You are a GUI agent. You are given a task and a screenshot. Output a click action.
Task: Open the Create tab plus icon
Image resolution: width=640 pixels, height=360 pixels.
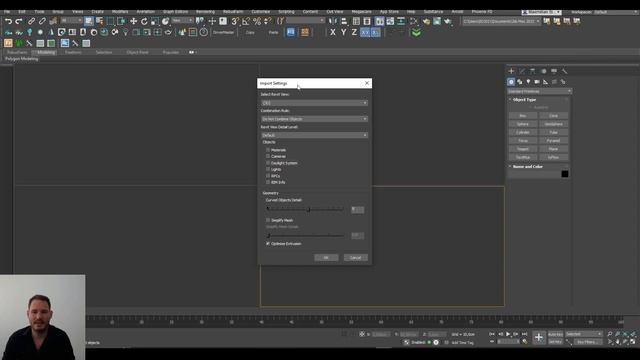tap(511, 71)
